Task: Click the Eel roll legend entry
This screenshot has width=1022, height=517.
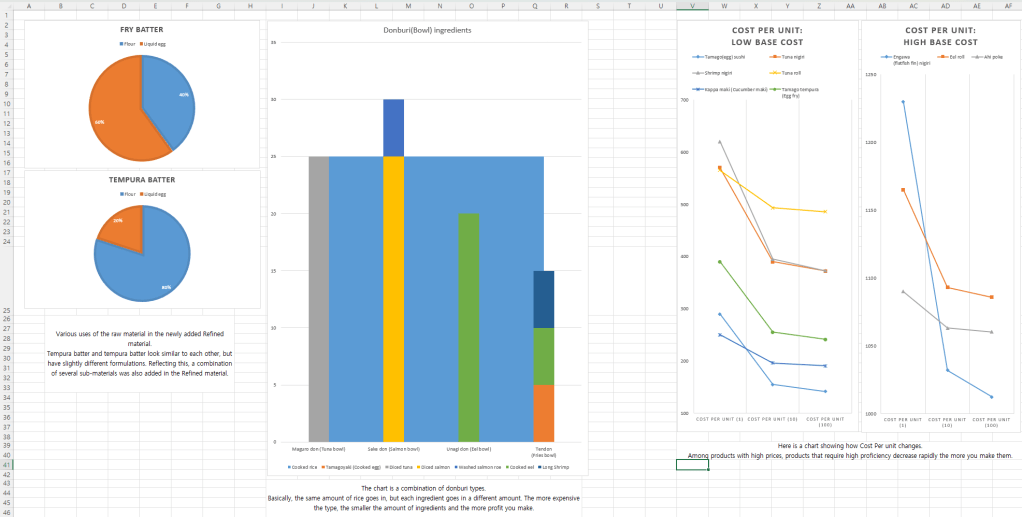Action: [953, 57]
